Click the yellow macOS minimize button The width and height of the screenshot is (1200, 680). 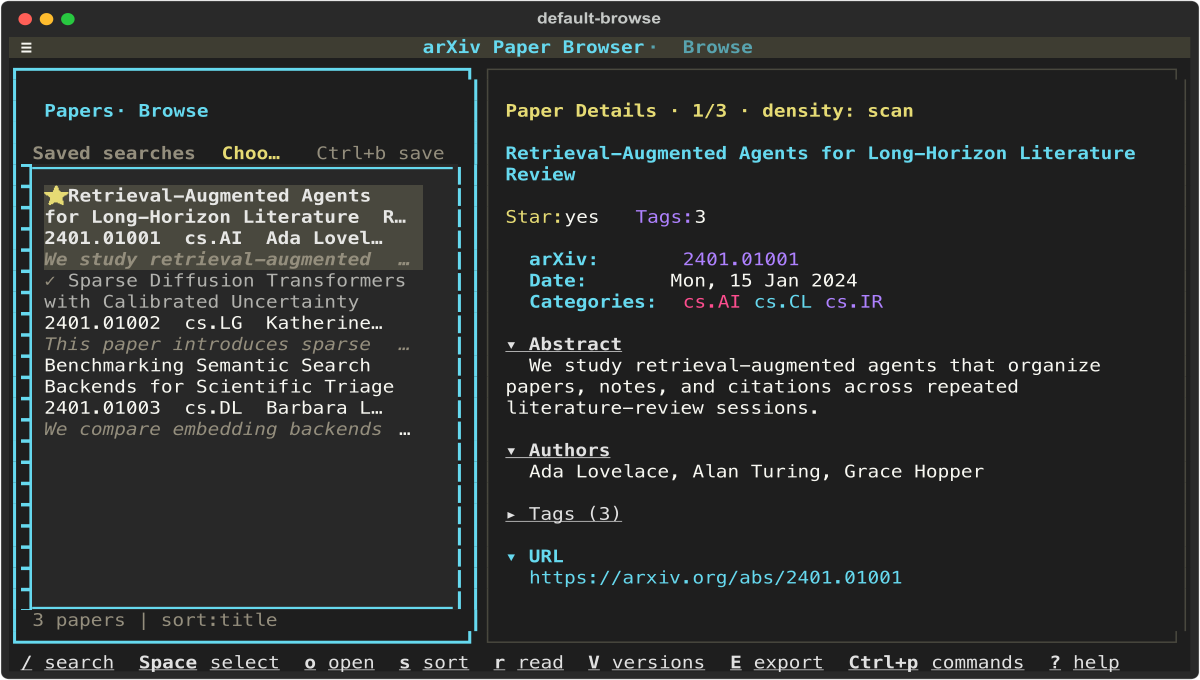point(46,19)
